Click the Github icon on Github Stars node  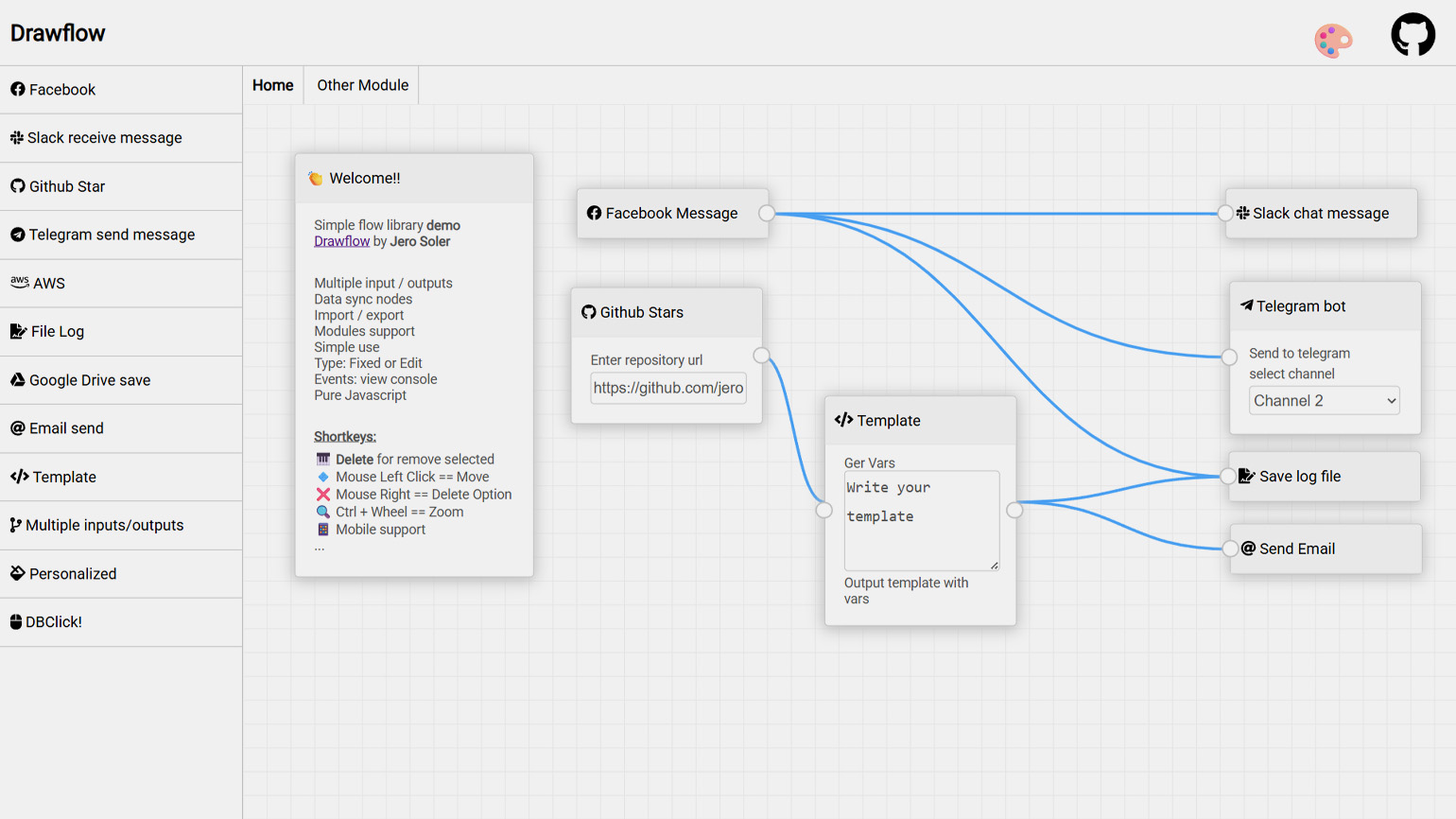589,312
